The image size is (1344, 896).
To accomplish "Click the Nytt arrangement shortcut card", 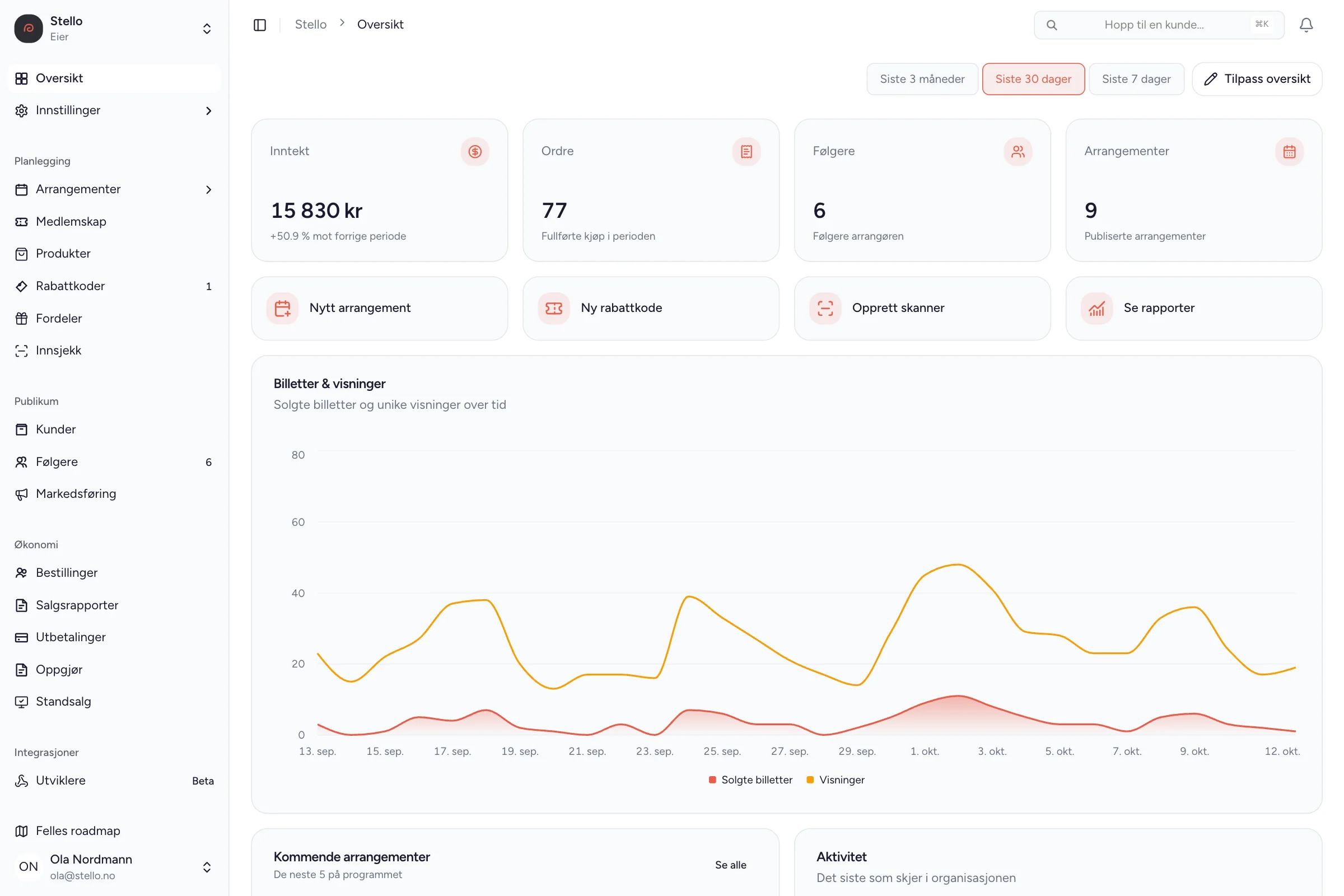I will tap(380, 309).
